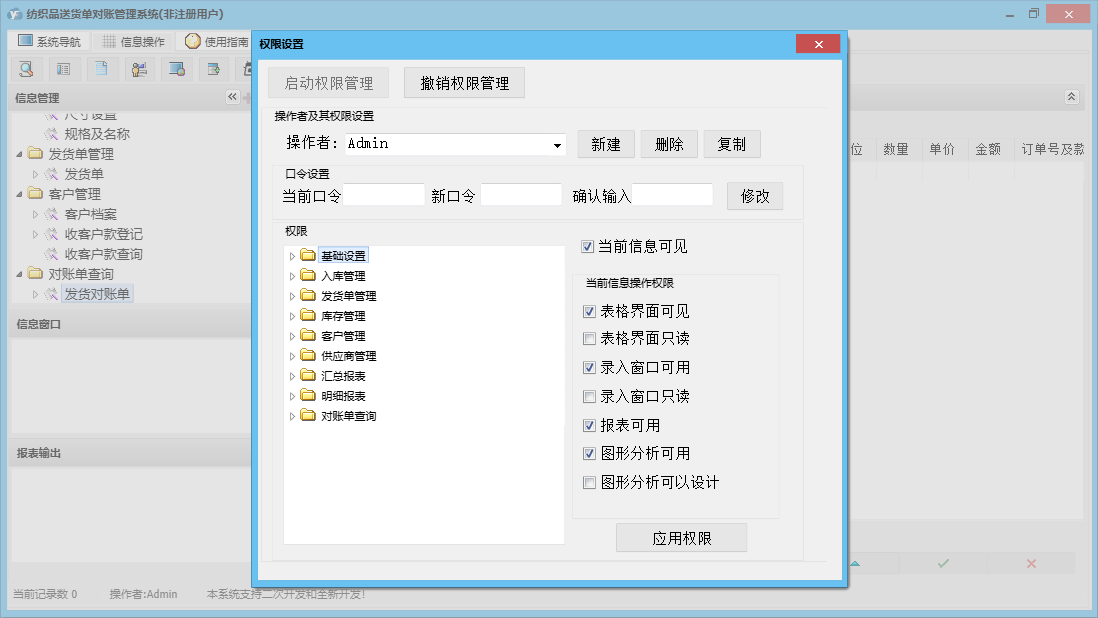The width and height of the screenshot is (1098, 618).
Task: Open 信息操作 tab in main window
Action: pos(134,41)
